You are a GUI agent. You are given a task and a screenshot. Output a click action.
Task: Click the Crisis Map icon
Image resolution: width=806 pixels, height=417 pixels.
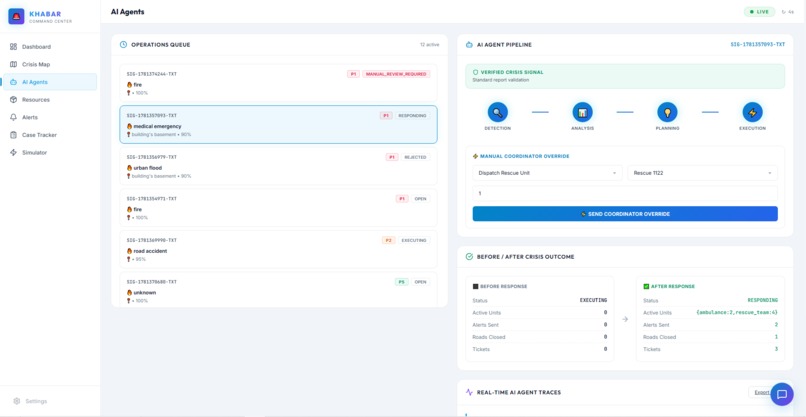pyautogui.click(x=13, y=64)
